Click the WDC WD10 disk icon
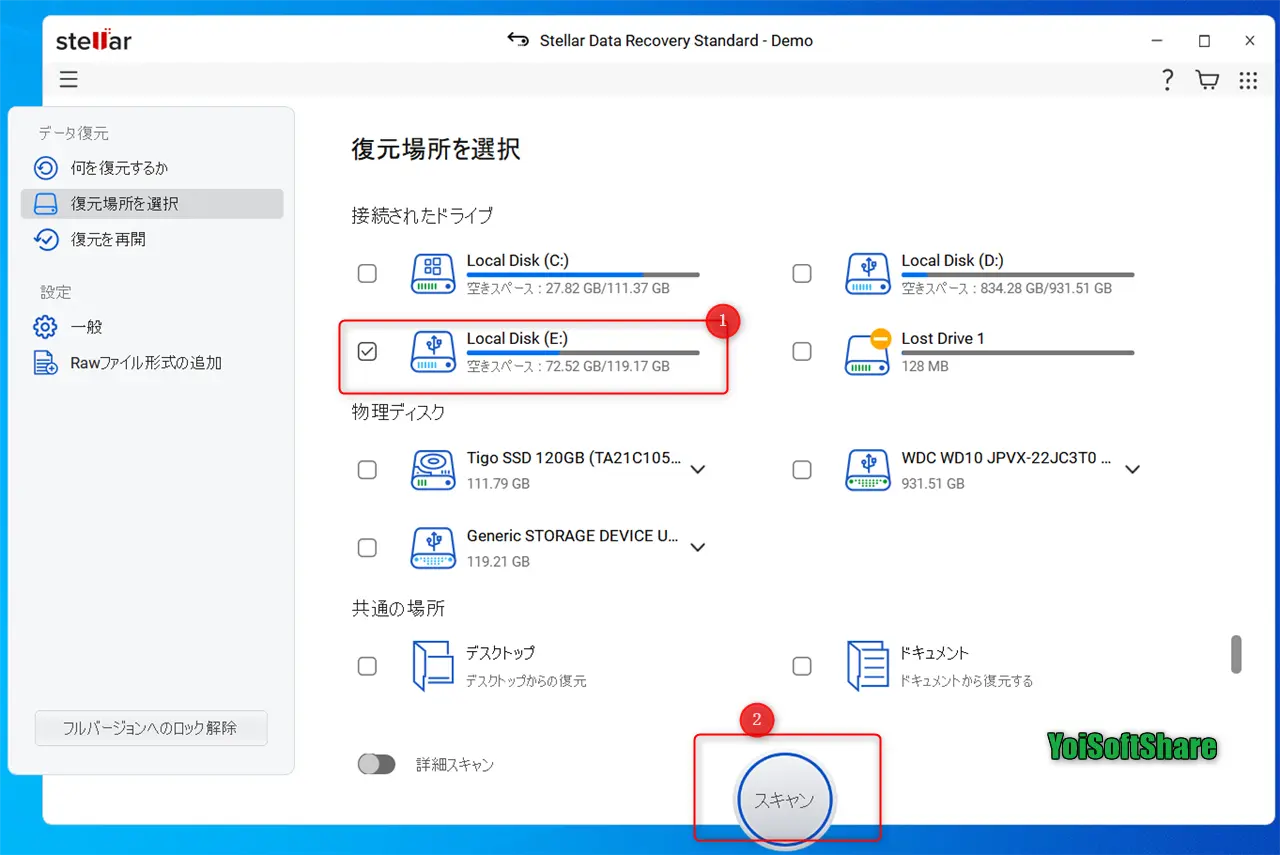Viewport: 1280px width, 855px height. pos(868,470)
